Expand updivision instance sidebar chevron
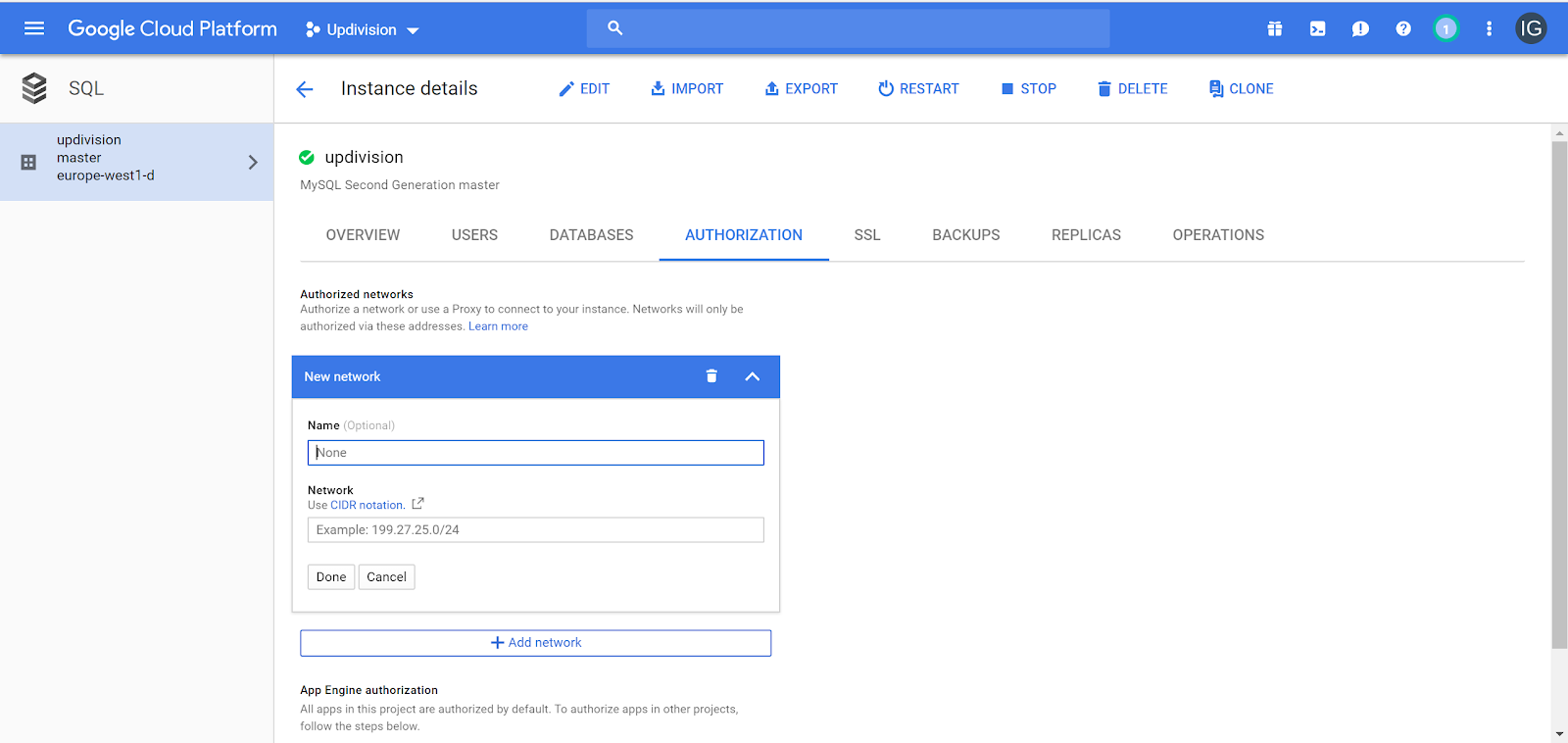Screen dimensions: 1568x743 (x=253, y=162)
